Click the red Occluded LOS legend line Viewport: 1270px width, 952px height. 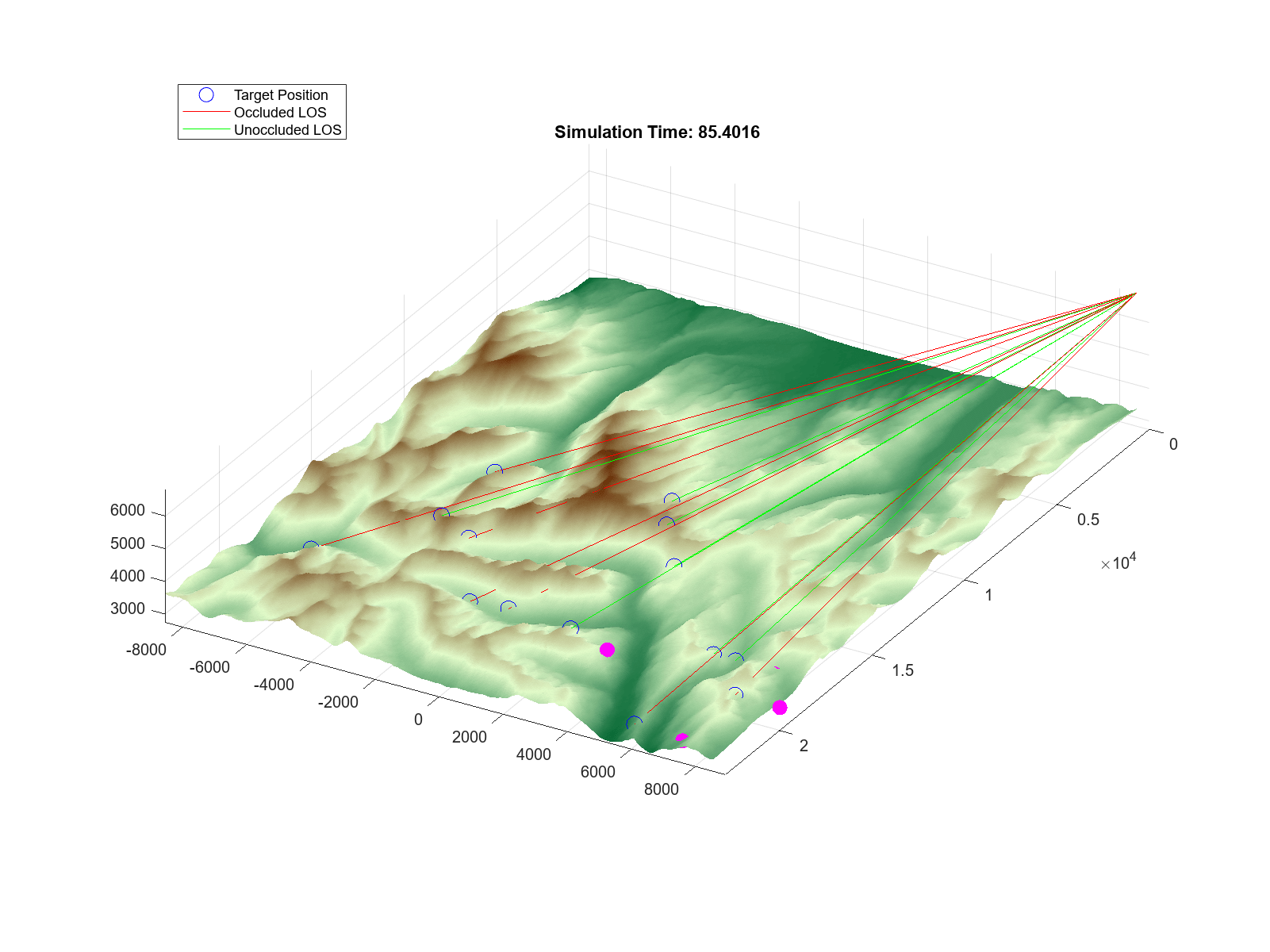tap(206, 113)
